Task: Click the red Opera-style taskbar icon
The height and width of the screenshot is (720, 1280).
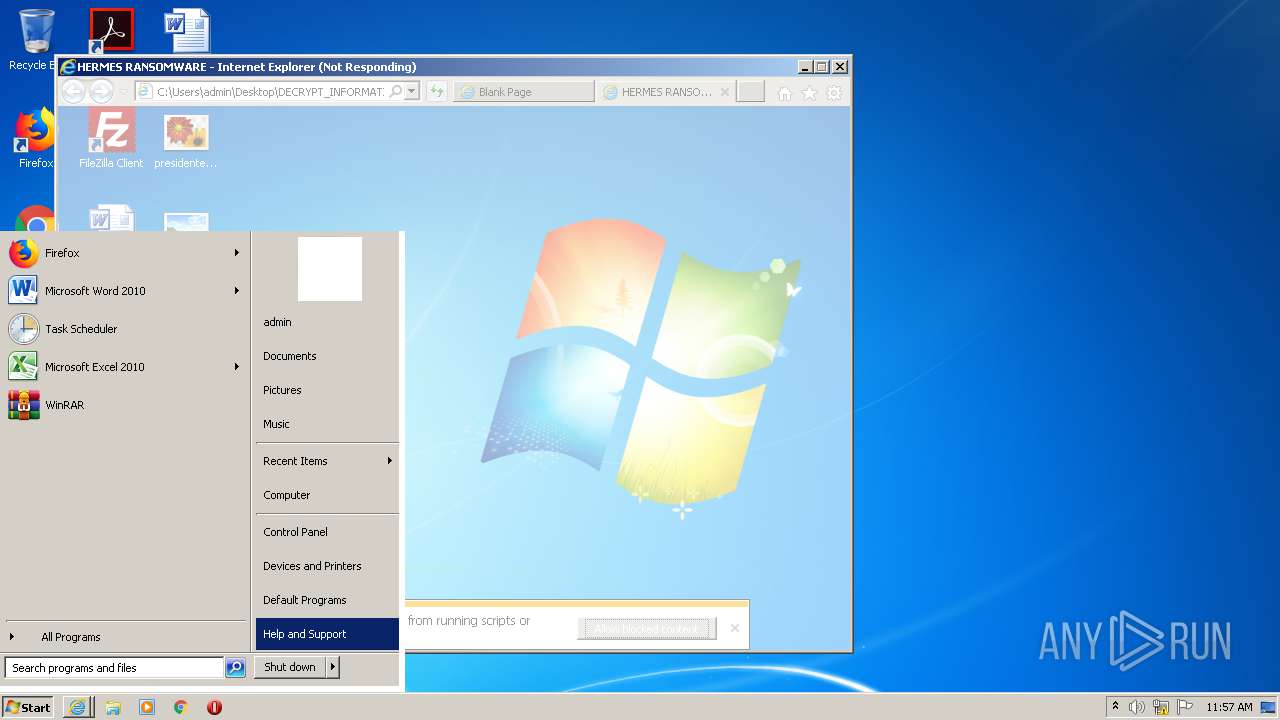Action: click(x=214, y=707)
